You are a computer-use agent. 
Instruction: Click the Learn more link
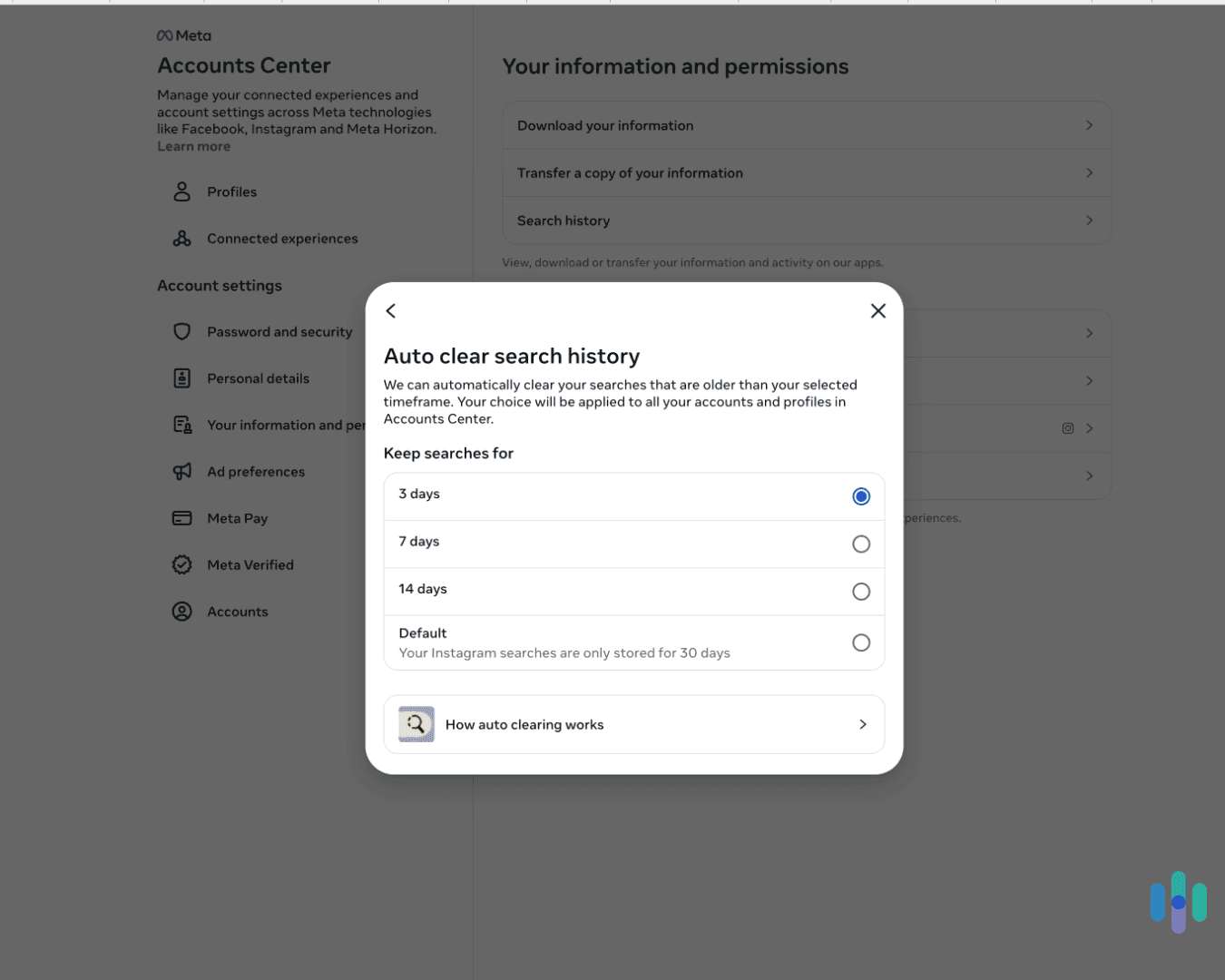(193, 146)
